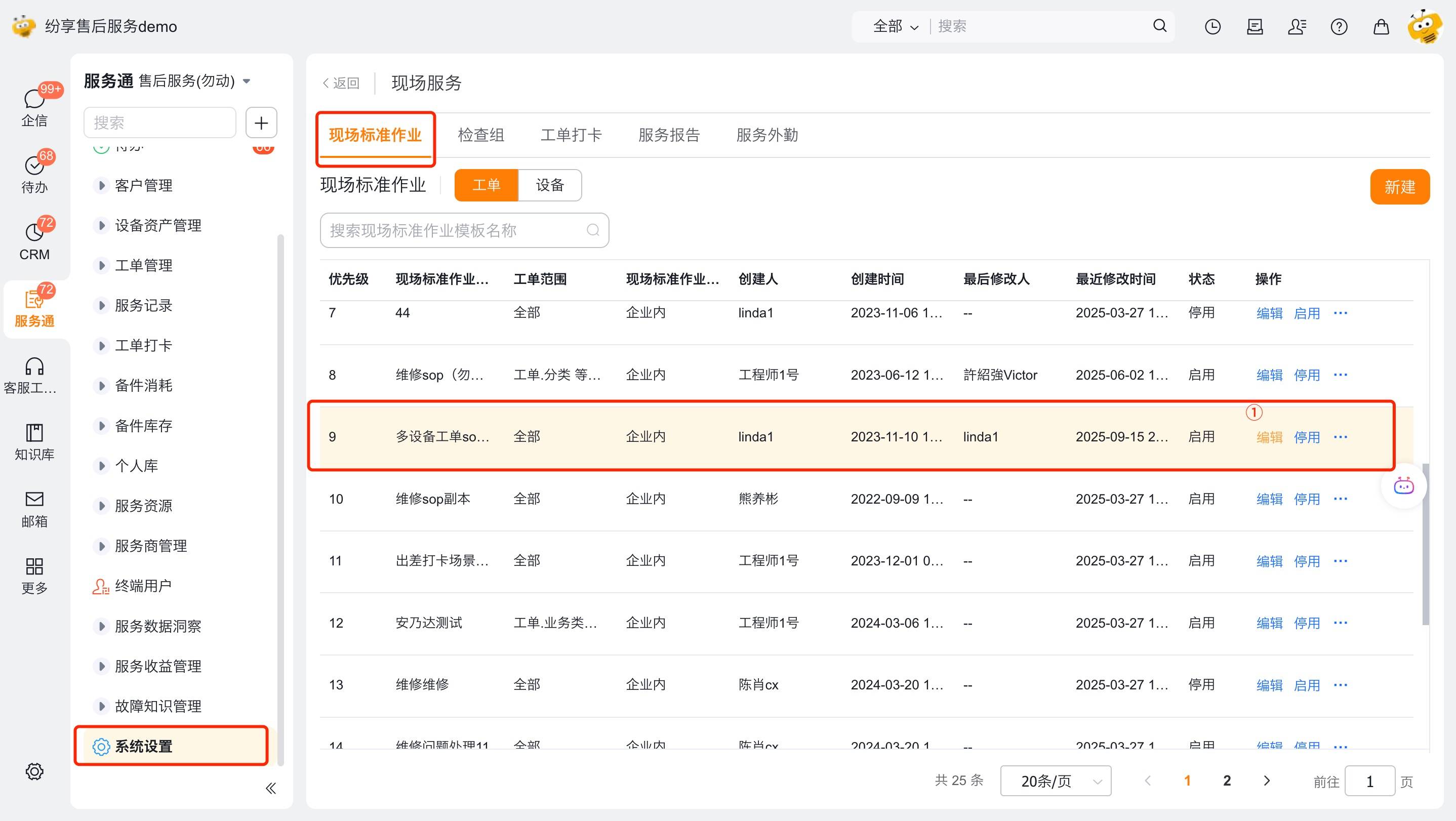
Task: Click the orange 新建 button
Action: tap(1399, 187)
